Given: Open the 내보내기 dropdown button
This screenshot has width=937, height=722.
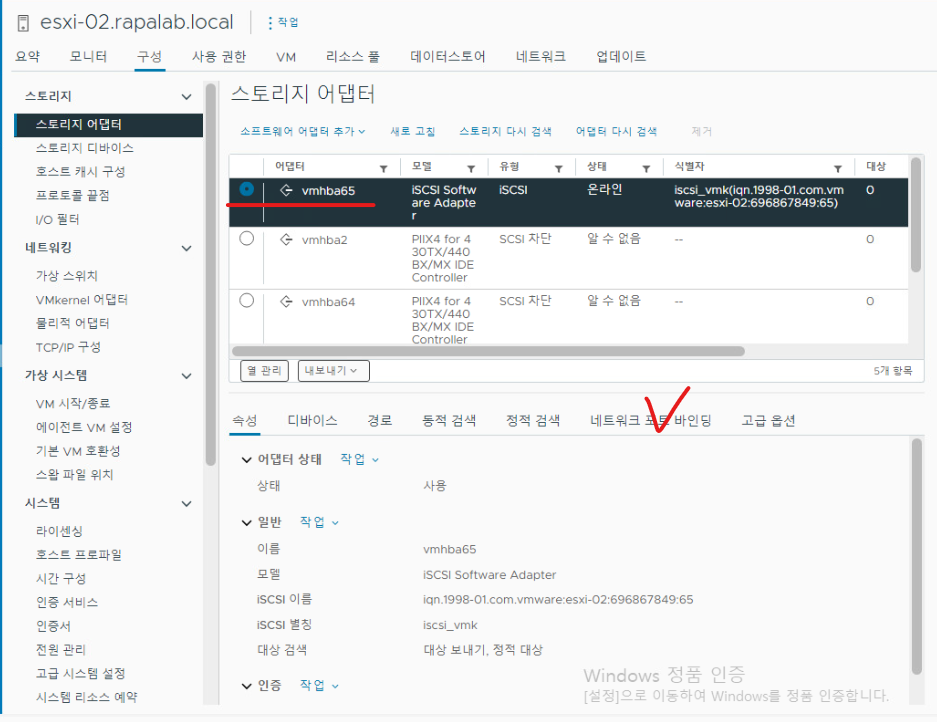Looking at the screenshot, I should tap(333, 371).
